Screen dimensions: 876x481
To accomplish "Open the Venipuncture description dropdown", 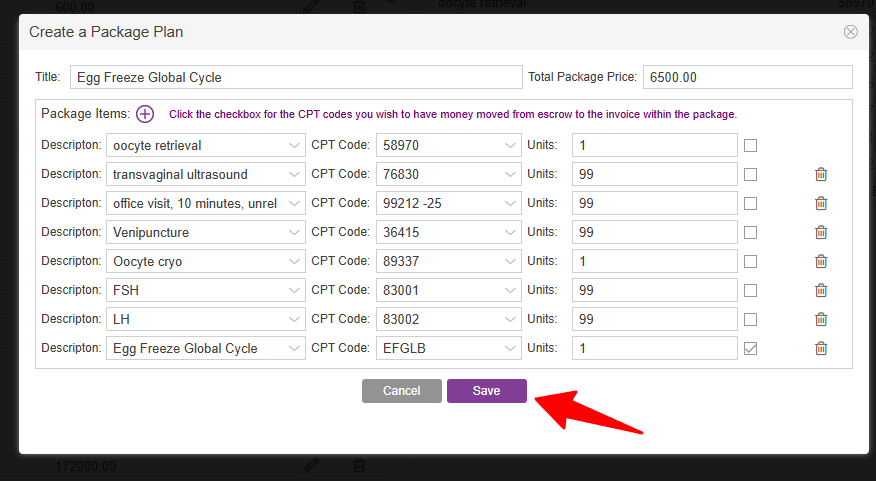I will (x=294, y=232).
